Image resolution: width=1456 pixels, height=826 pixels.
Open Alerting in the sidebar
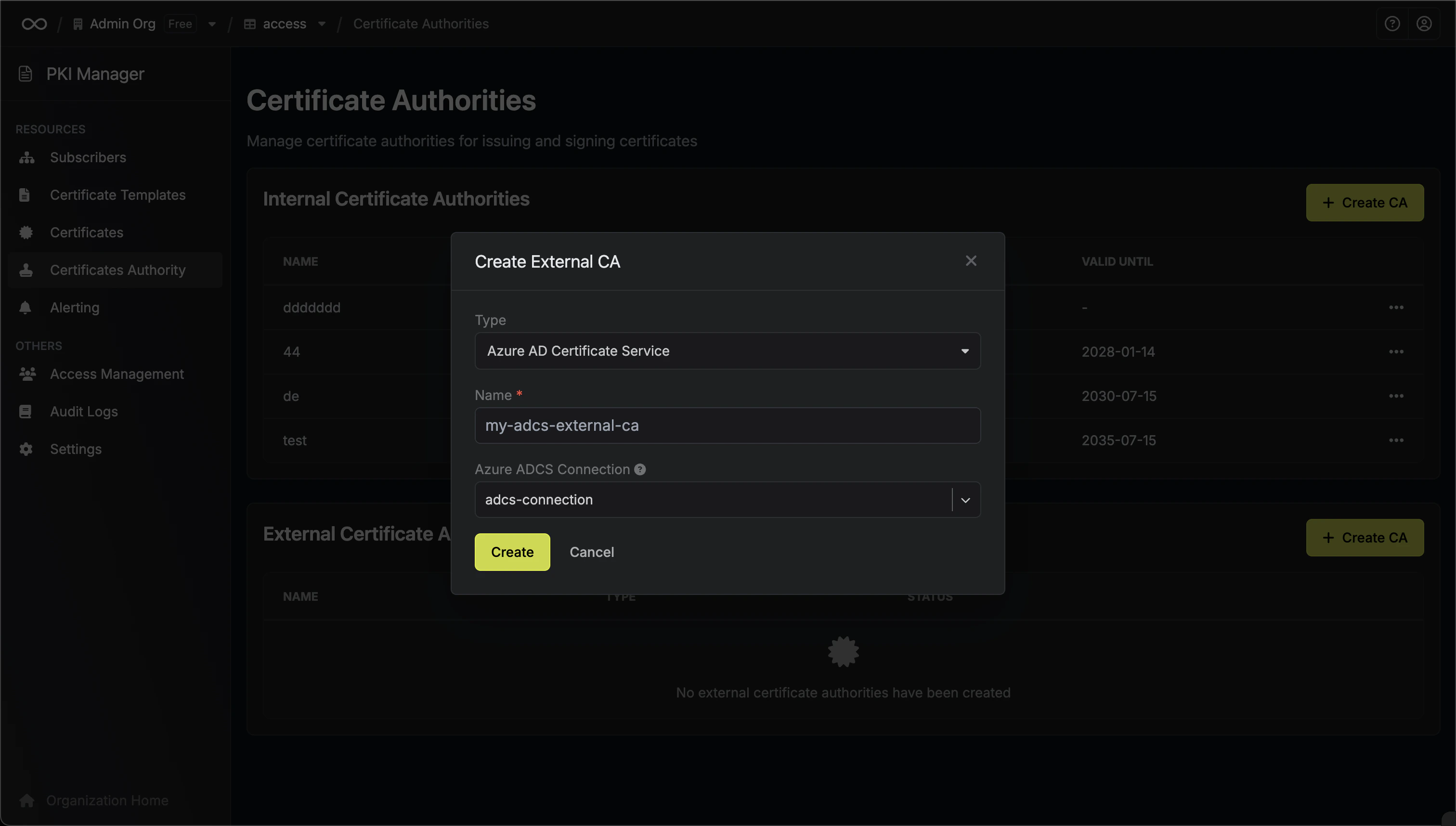115,308
